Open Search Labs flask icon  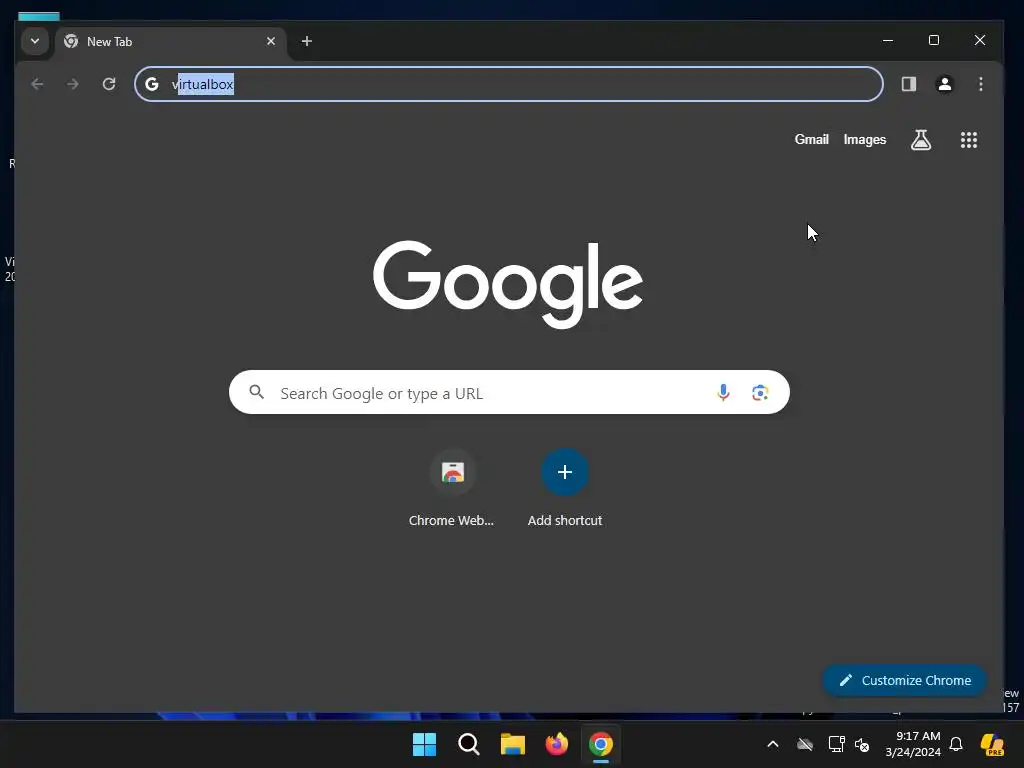tap(921, 140)
